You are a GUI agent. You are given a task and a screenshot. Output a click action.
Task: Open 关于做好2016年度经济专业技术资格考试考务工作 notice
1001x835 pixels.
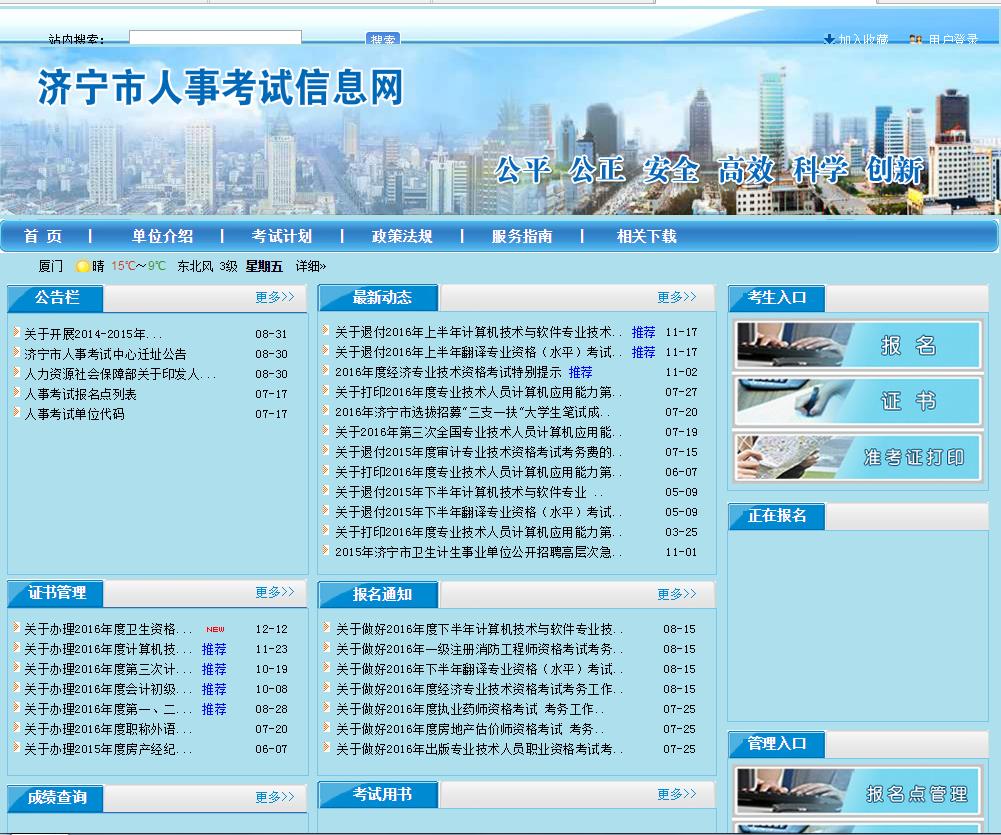[479, 689]
